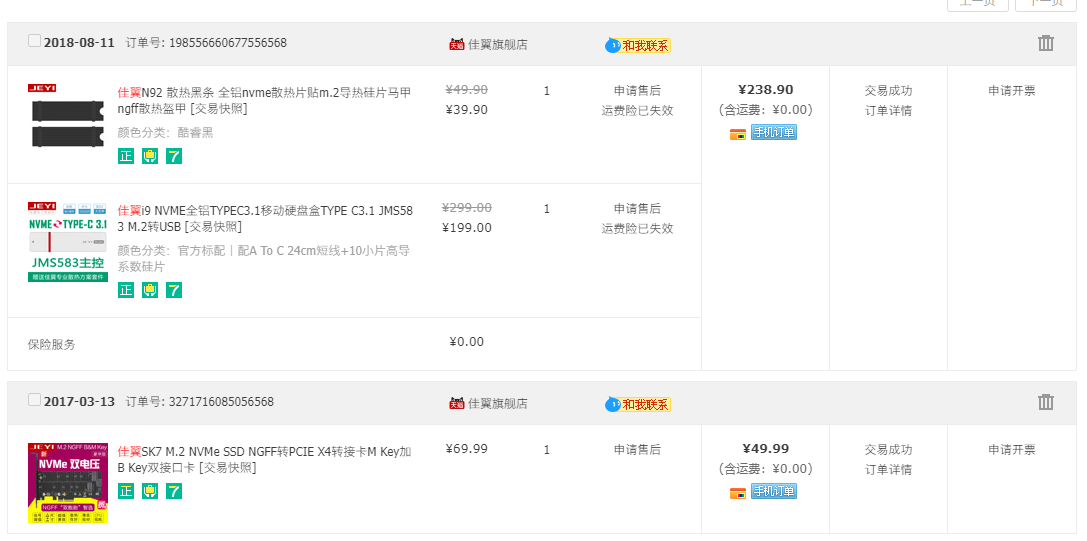Viewport: 1087px width, 541px height.
Task: Click the 手机订单 badge under ¥49.99
Action: [x=774, y=491]
